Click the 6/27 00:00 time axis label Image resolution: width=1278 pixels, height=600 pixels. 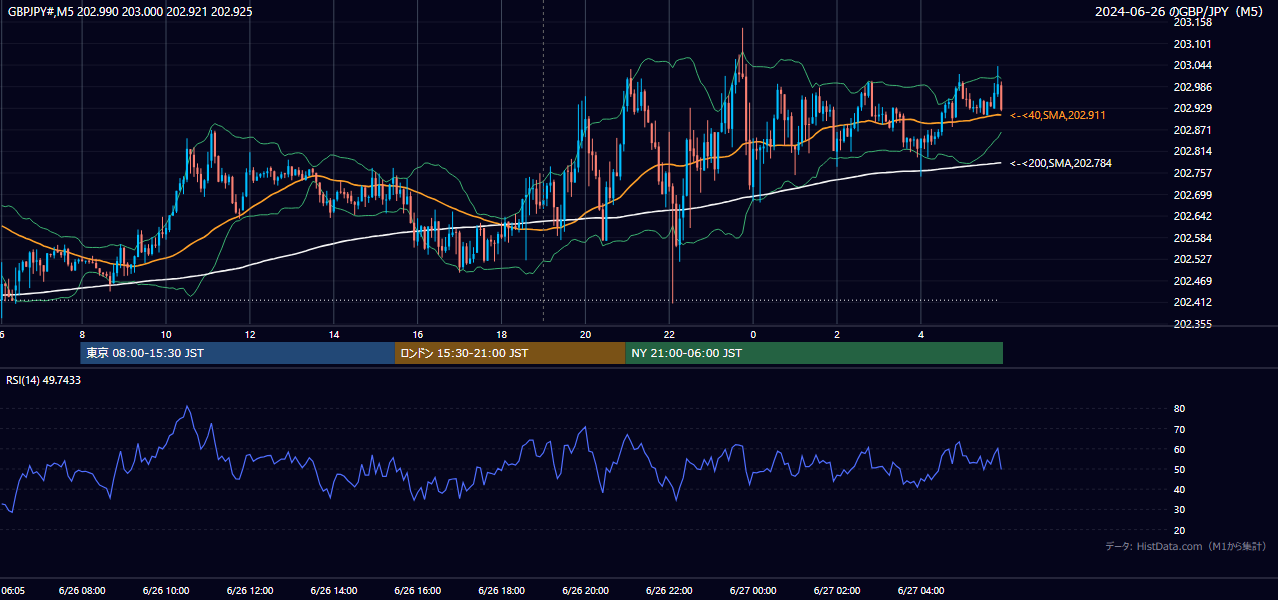(x=753, y=591)
